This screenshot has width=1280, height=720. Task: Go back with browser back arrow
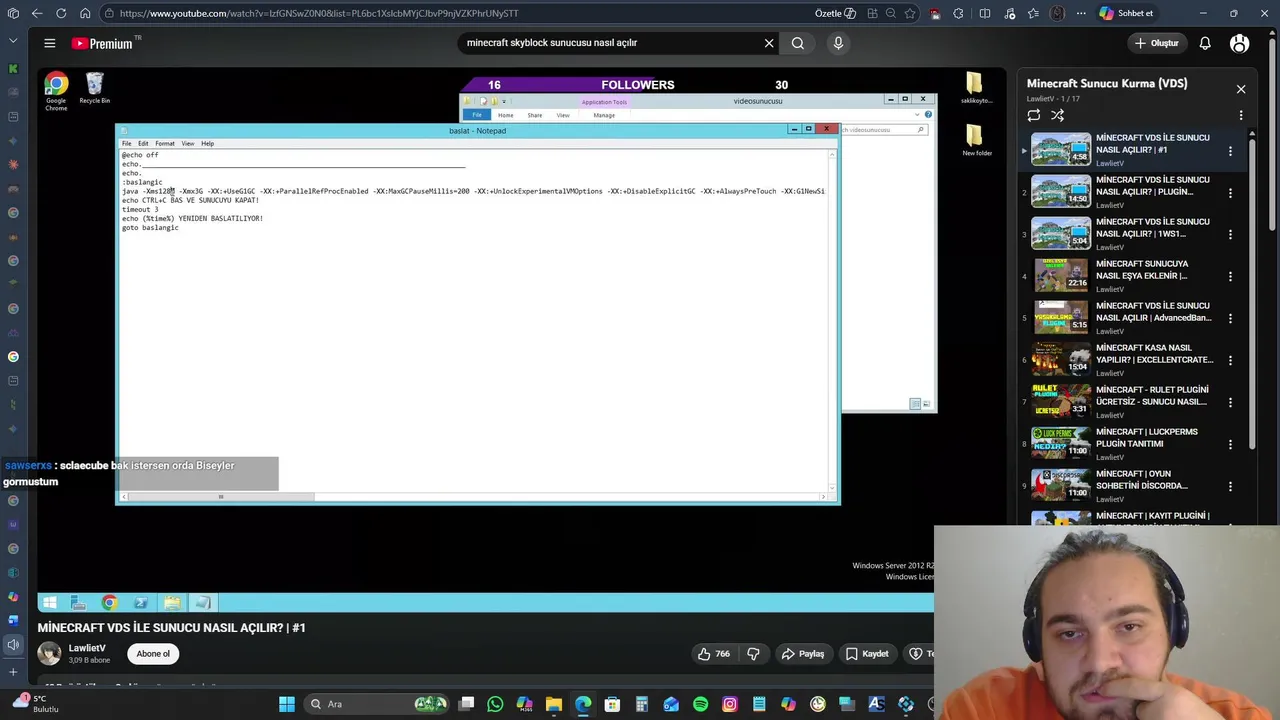click(36, 13)
